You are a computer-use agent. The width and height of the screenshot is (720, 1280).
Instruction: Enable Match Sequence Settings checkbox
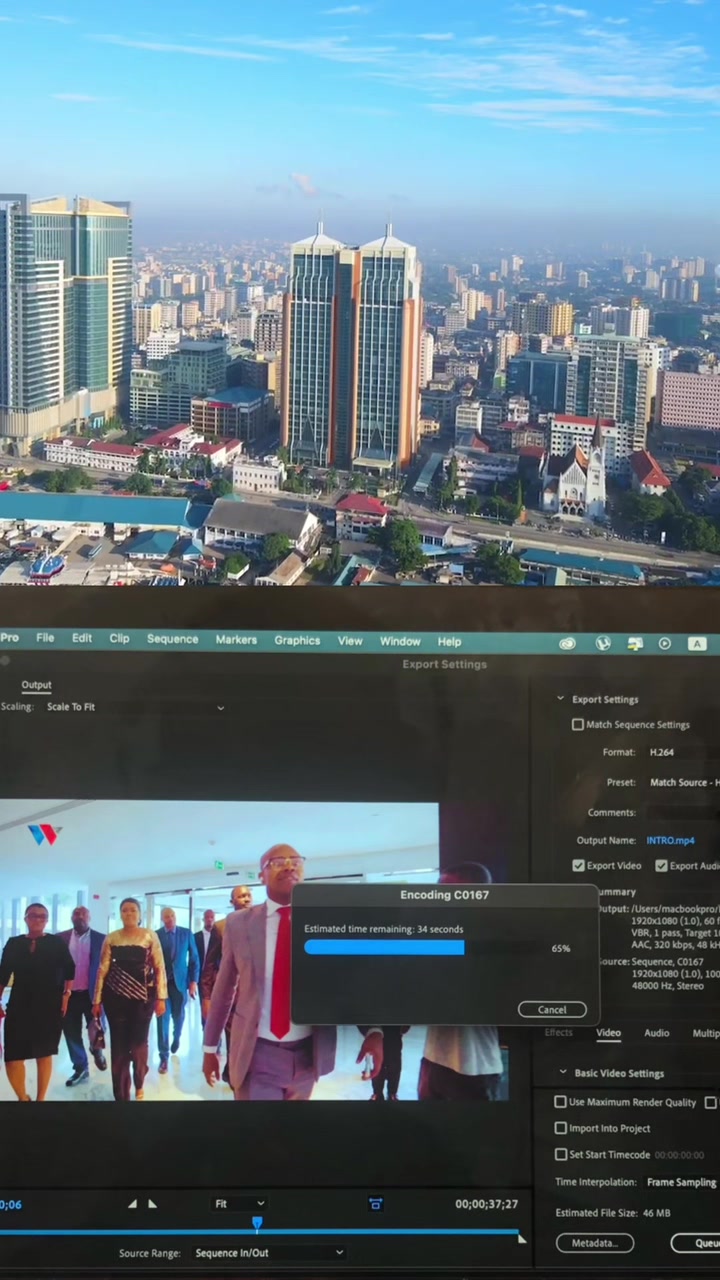pos(577,724)
